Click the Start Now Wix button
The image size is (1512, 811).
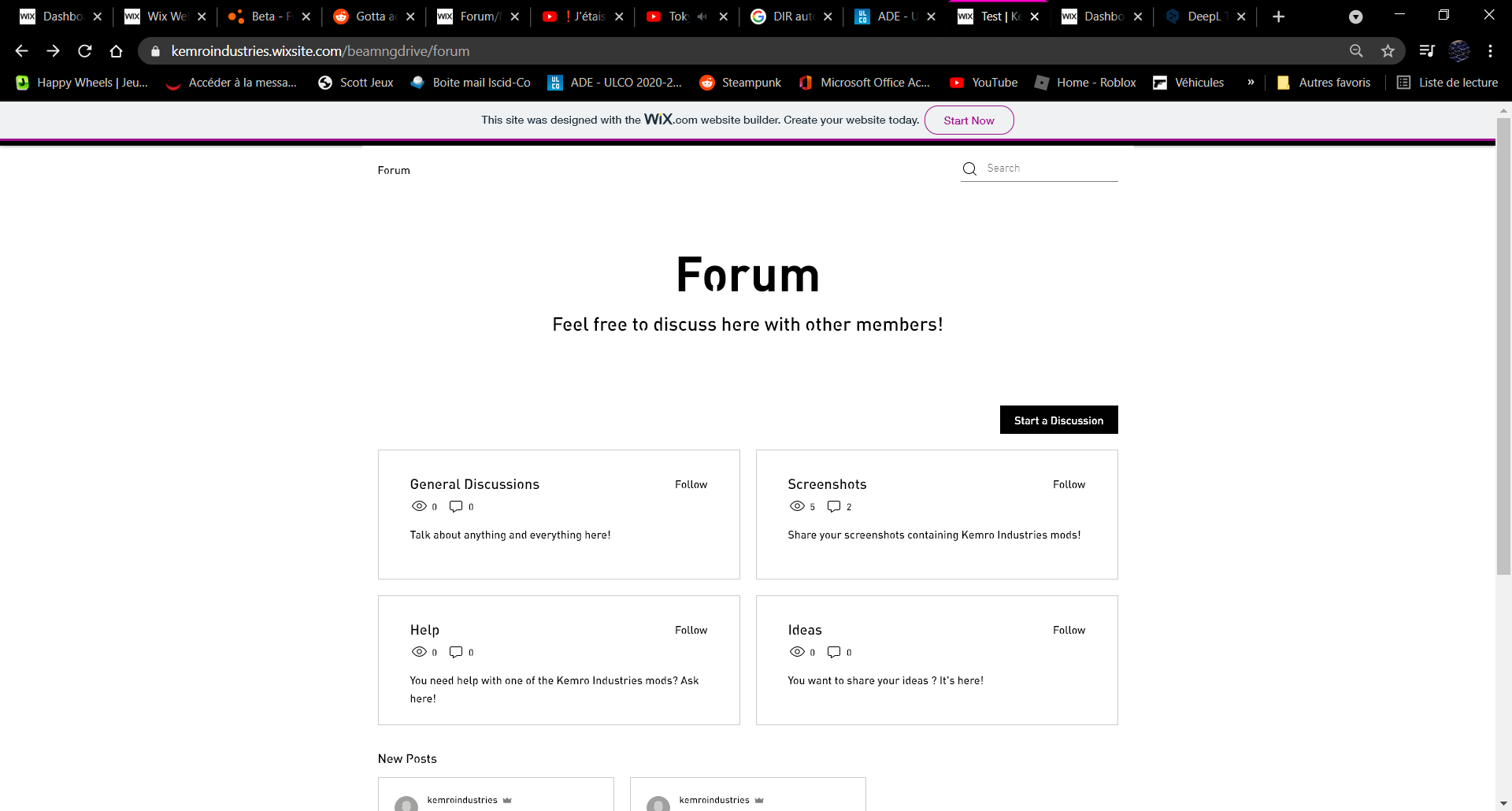pos(969,120)
